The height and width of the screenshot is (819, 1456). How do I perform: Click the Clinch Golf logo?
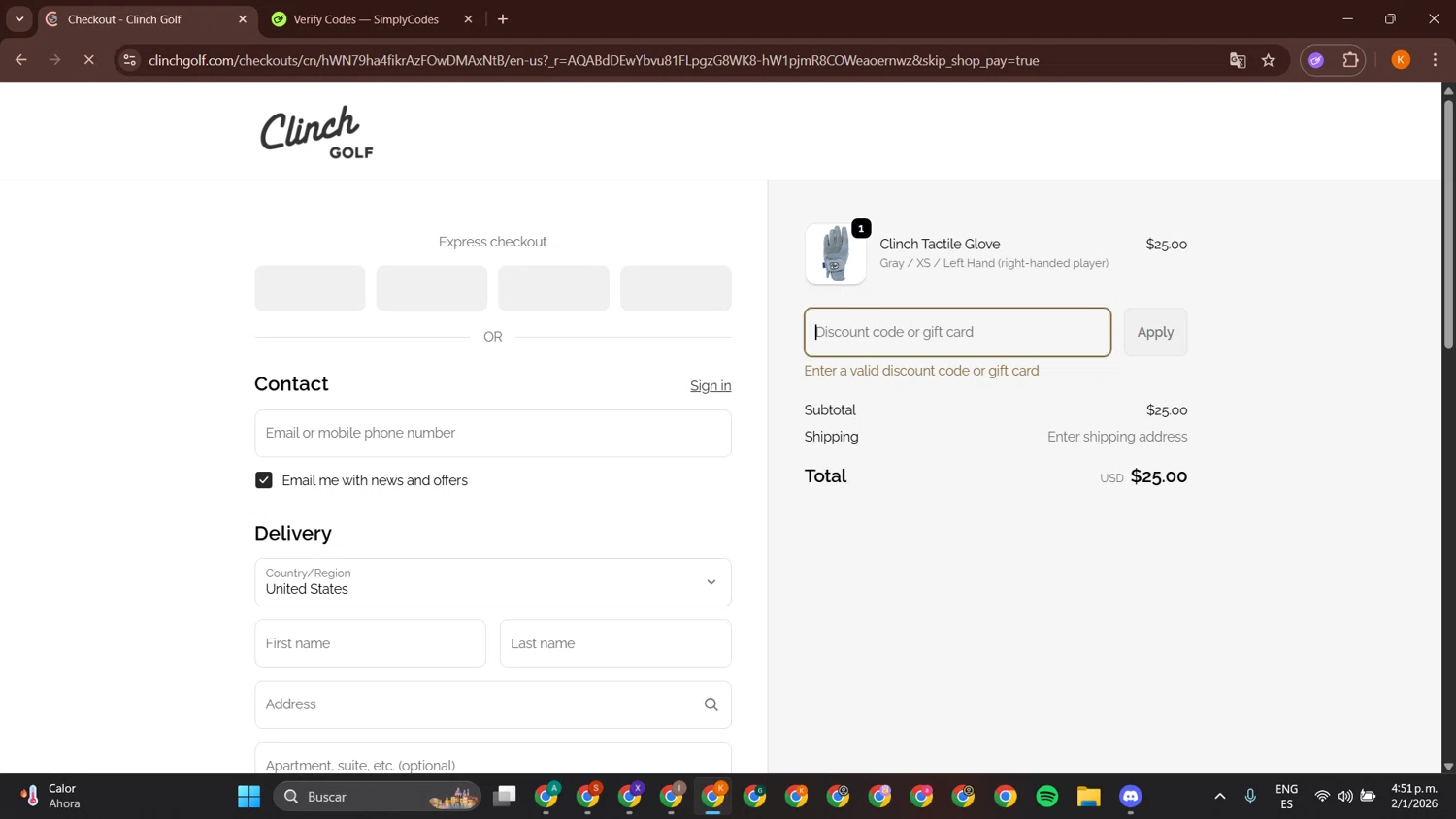(x=316, y=132)
